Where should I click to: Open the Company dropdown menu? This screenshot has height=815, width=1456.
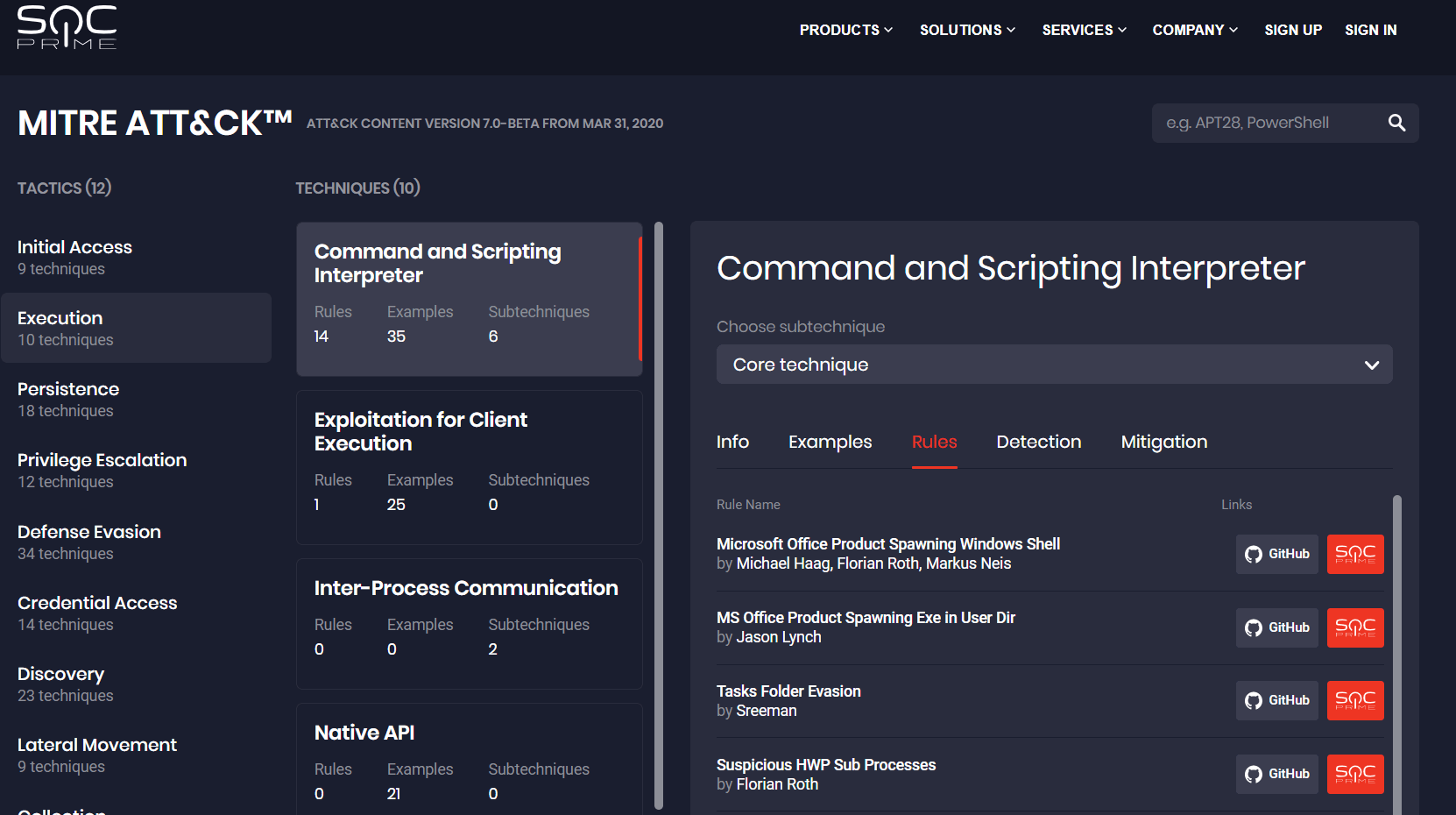click(1194, 30)
